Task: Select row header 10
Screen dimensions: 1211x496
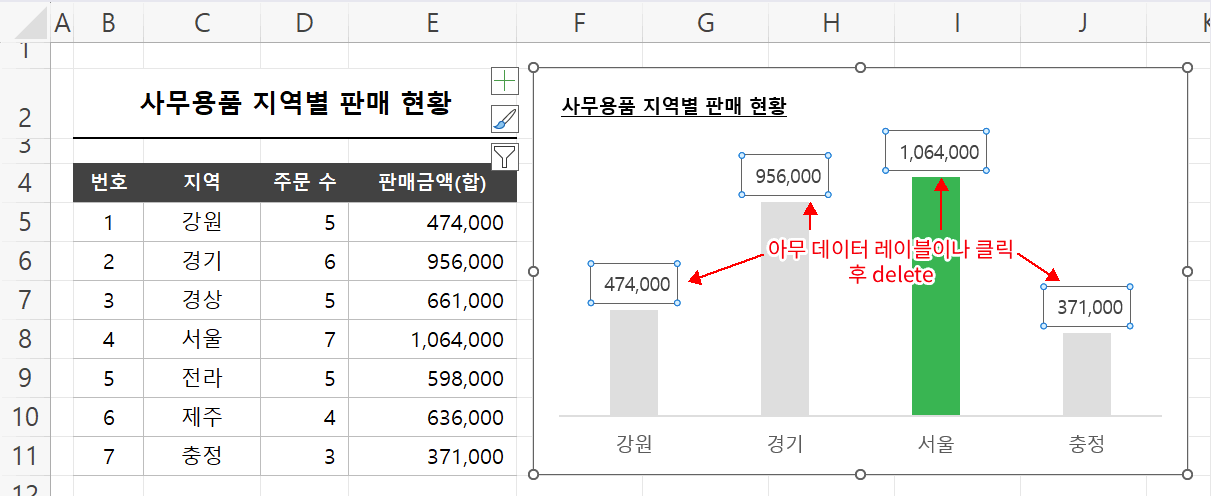Action: coord(25,417)
